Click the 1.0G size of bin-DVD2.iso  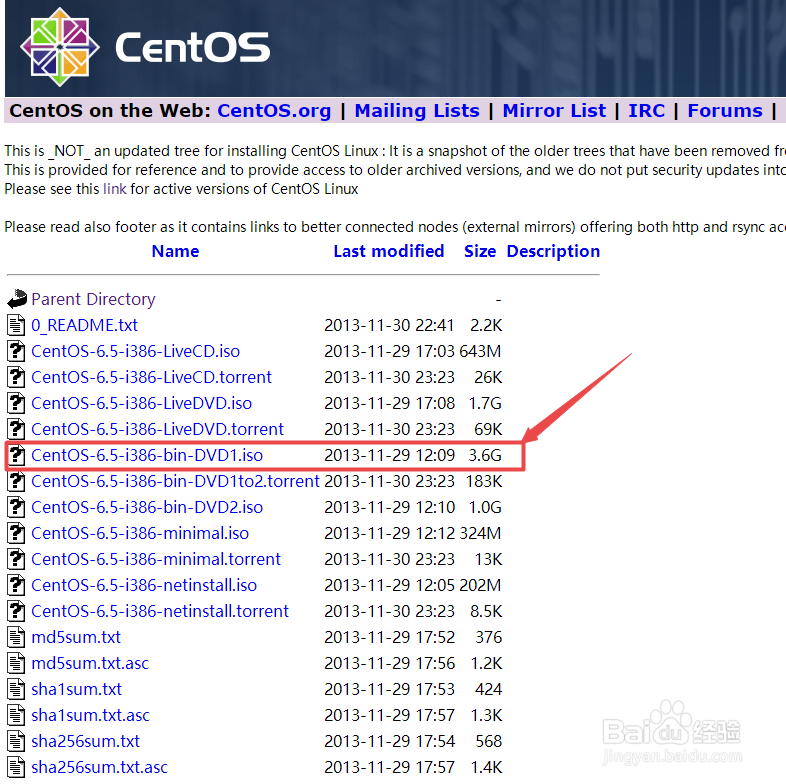click(485, 508)
